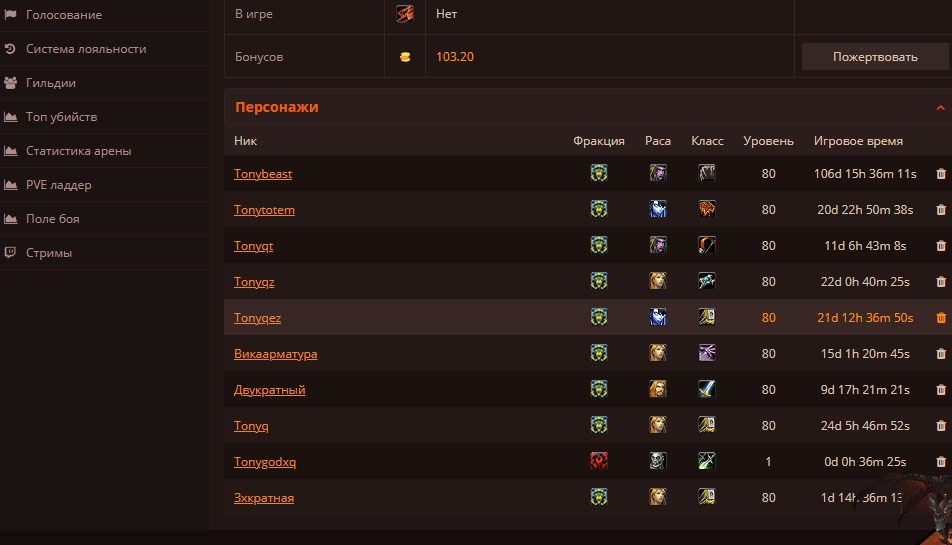Open Статистика арены menu item
This screenshot has height=545, width=952.
(78, 151)
